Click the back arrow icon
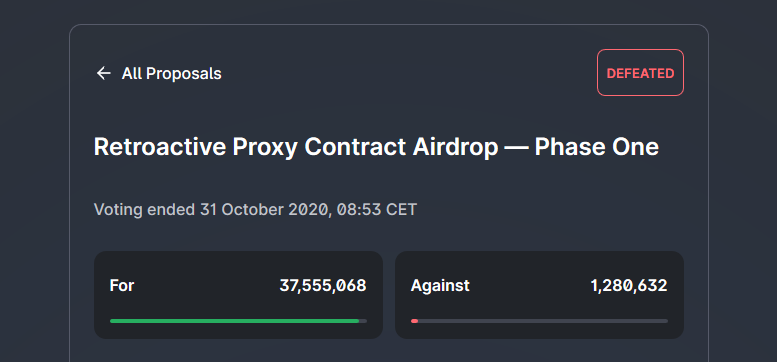777x362 pixels. click(103, 73)
